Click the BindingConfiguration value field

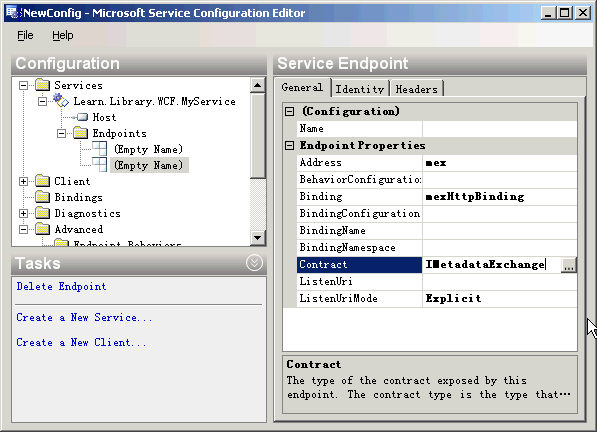[500, 214]
